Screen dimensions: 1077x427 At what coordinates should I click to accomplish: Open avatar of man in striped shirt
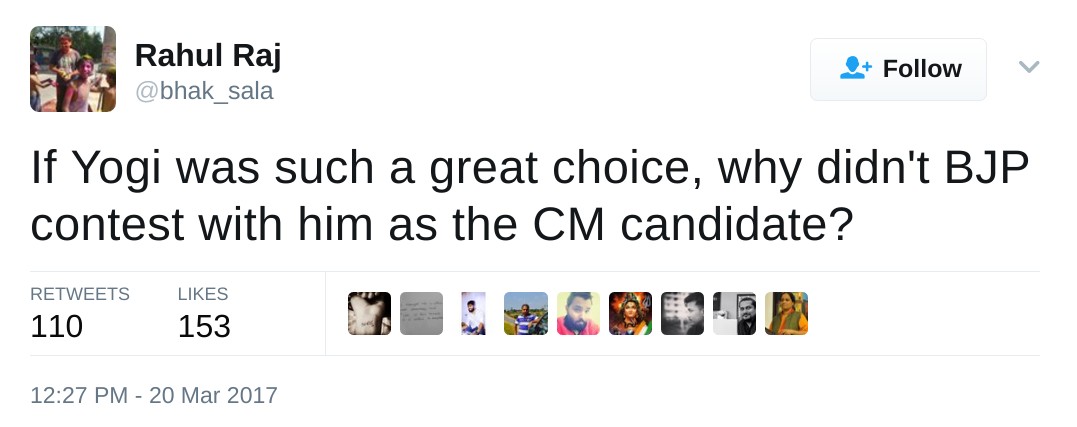pos(526,313)
